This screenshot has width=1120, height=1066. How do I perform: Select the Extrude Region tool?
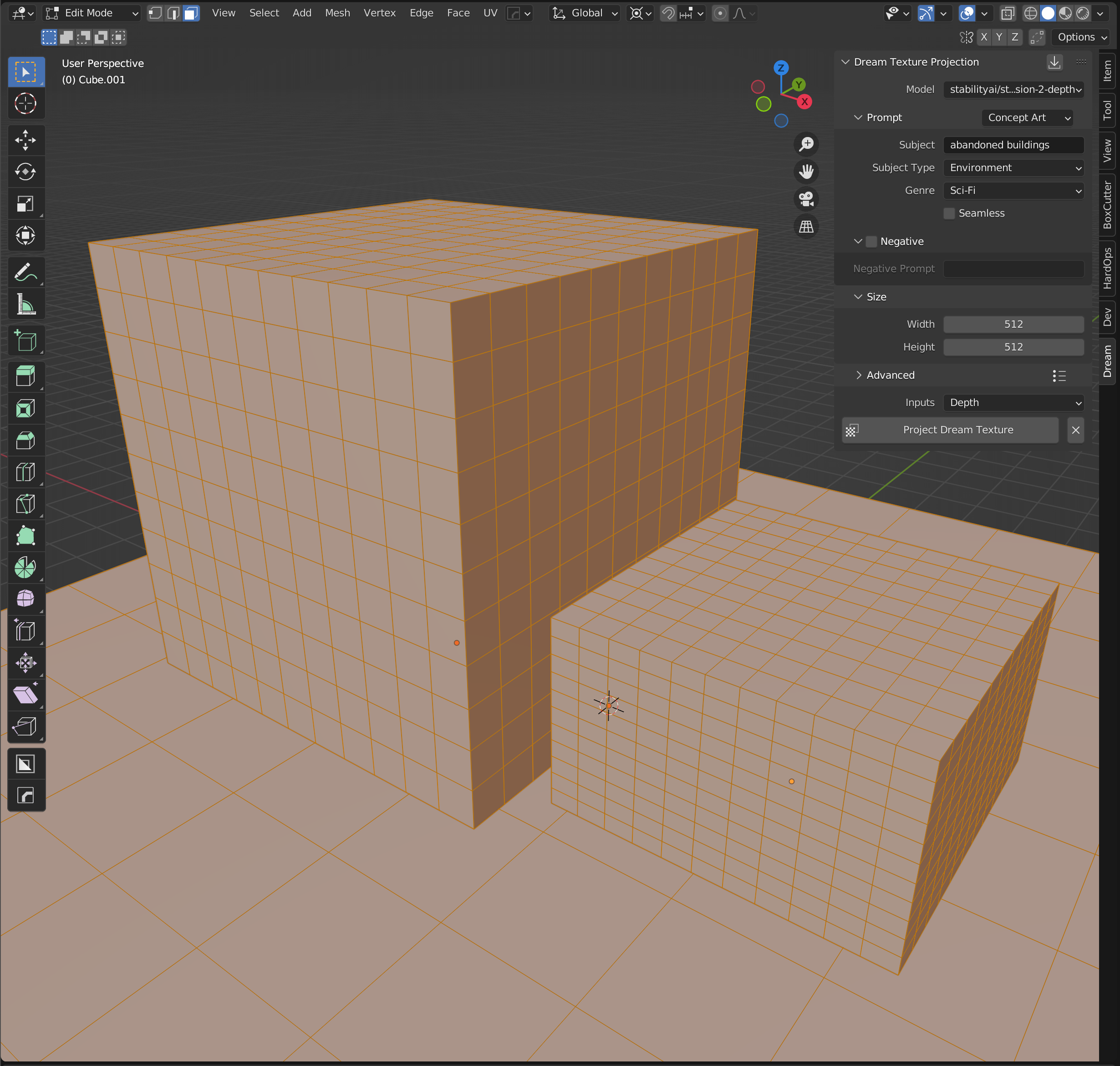pos(25,376)
